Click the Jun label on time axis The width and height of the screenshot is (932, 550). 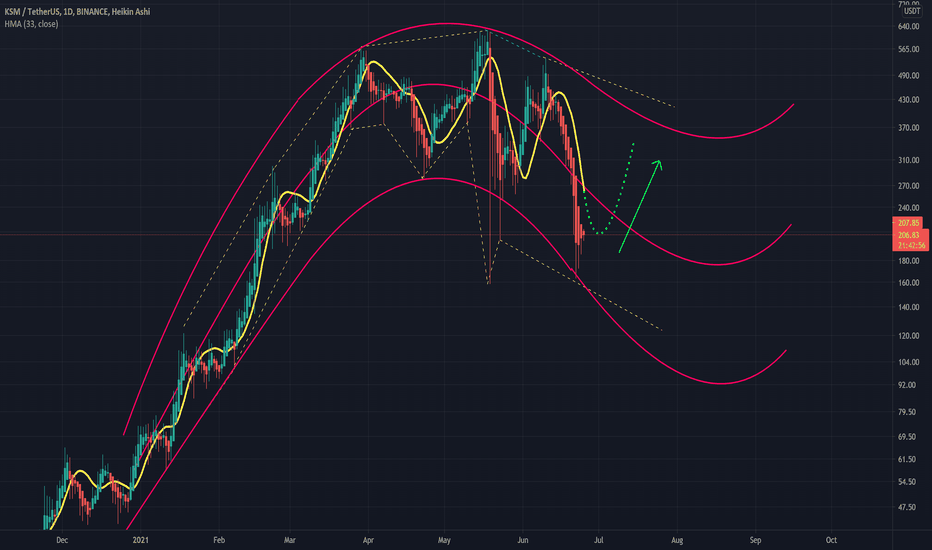522,540
